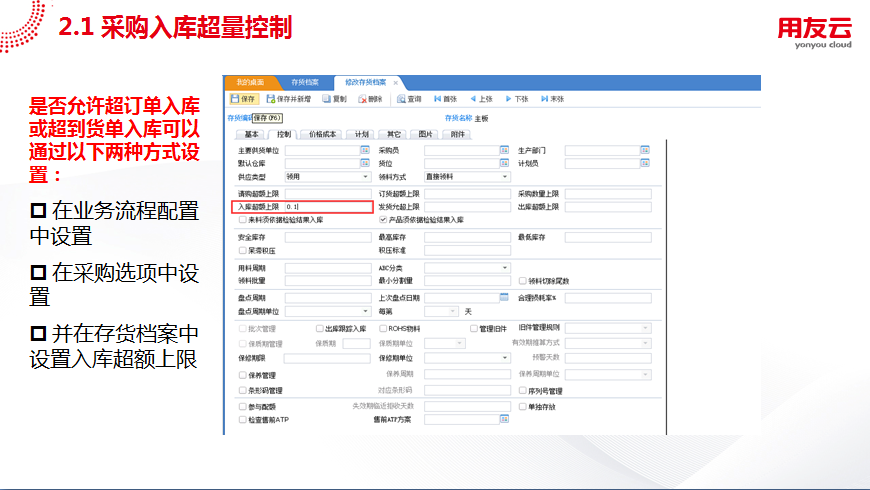Enable the 管理旧件 checkbox
The height and width of the screenshot is (490, 870).
coord(474,329)
